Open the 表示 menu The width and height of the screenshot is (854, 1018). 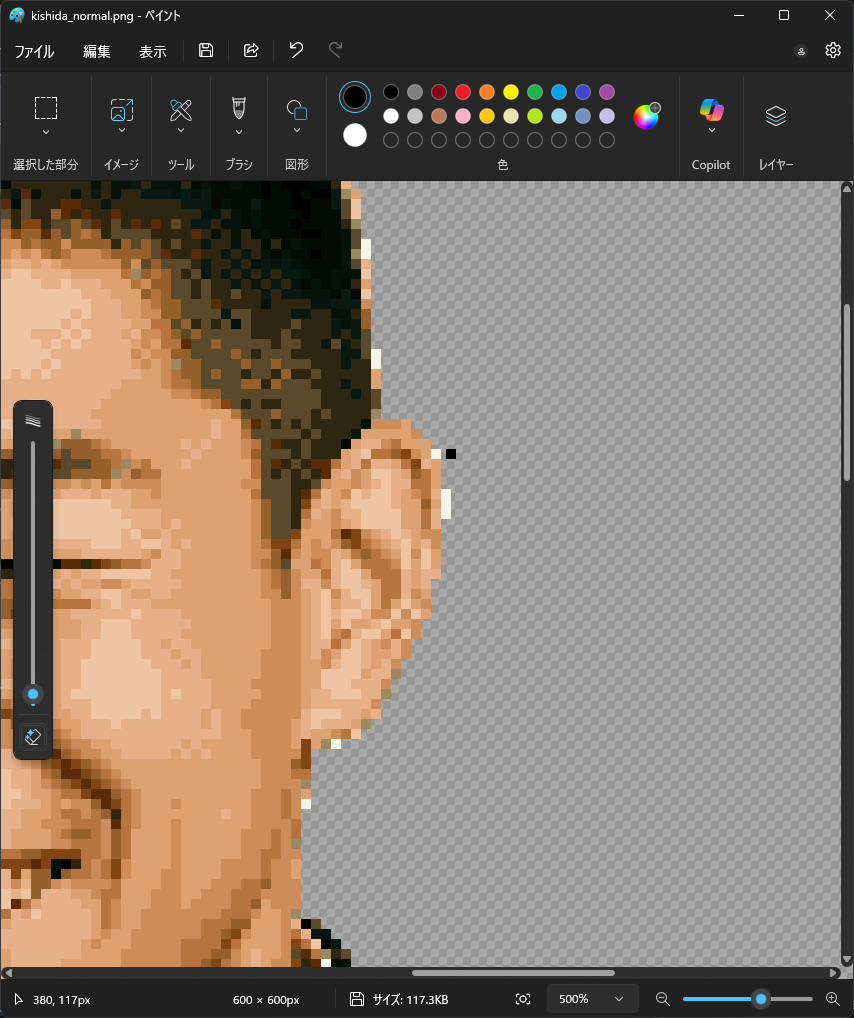pos(152,51)
